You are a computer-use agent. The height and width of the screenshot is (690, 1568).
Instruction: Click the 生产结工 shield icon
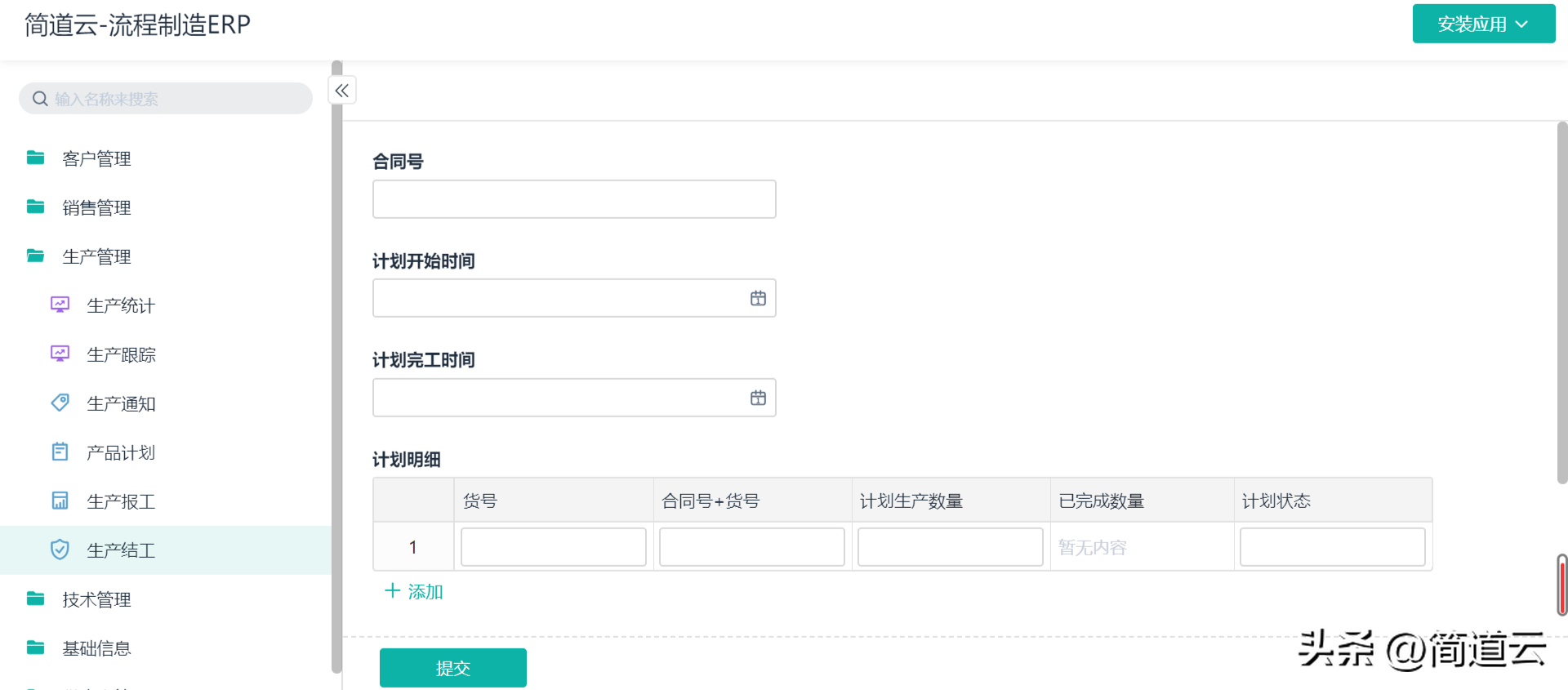click(60, 550)
